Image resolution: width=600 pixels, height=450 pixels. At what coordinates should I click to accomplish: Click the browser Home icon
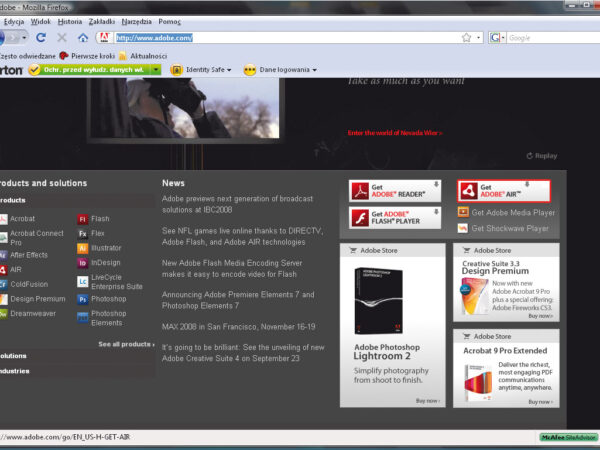83,37
